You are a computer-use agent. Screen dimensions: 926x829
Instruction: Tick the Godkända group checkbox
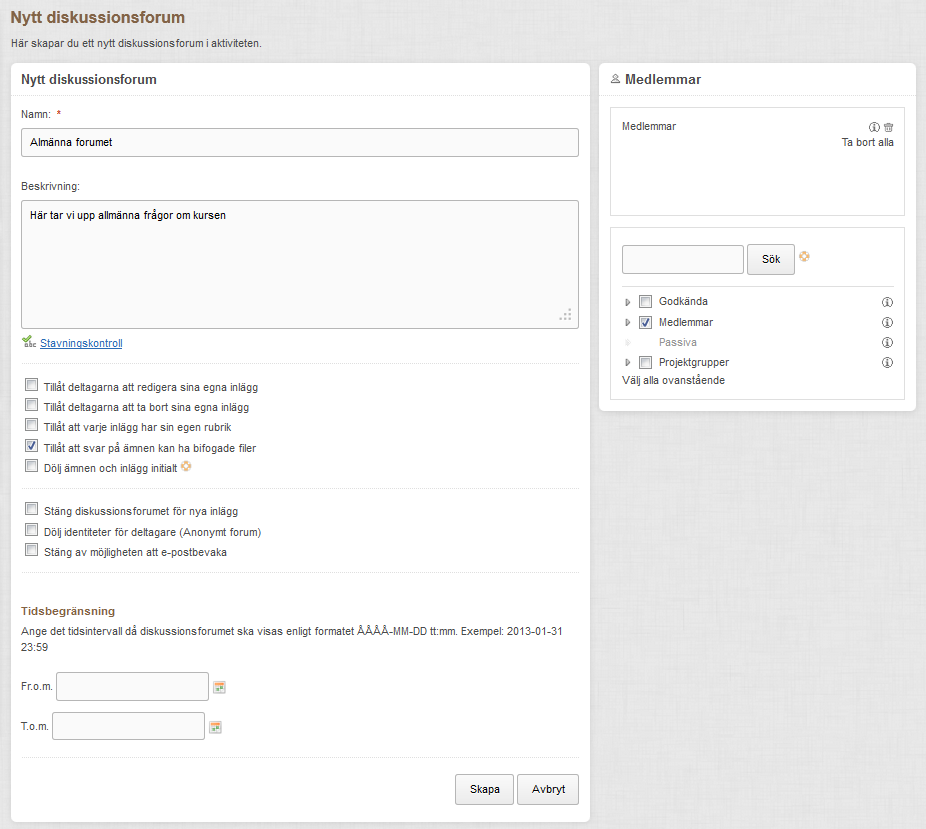(645, 302)
